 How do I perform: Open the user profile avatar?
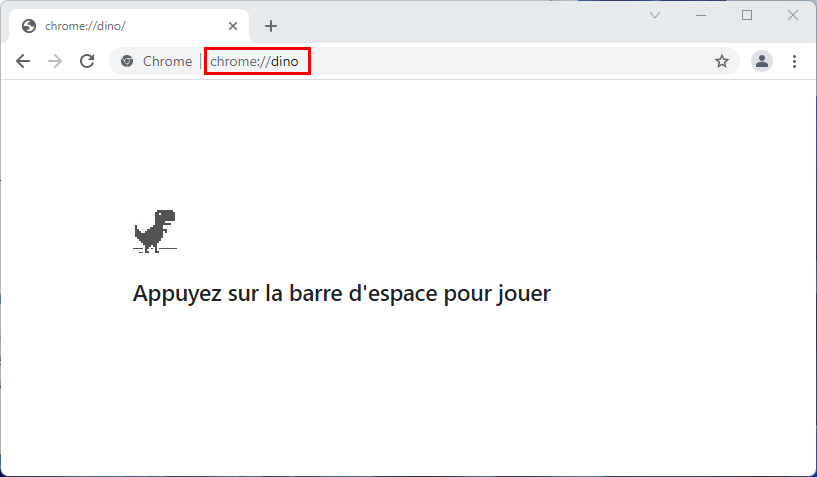761,61
